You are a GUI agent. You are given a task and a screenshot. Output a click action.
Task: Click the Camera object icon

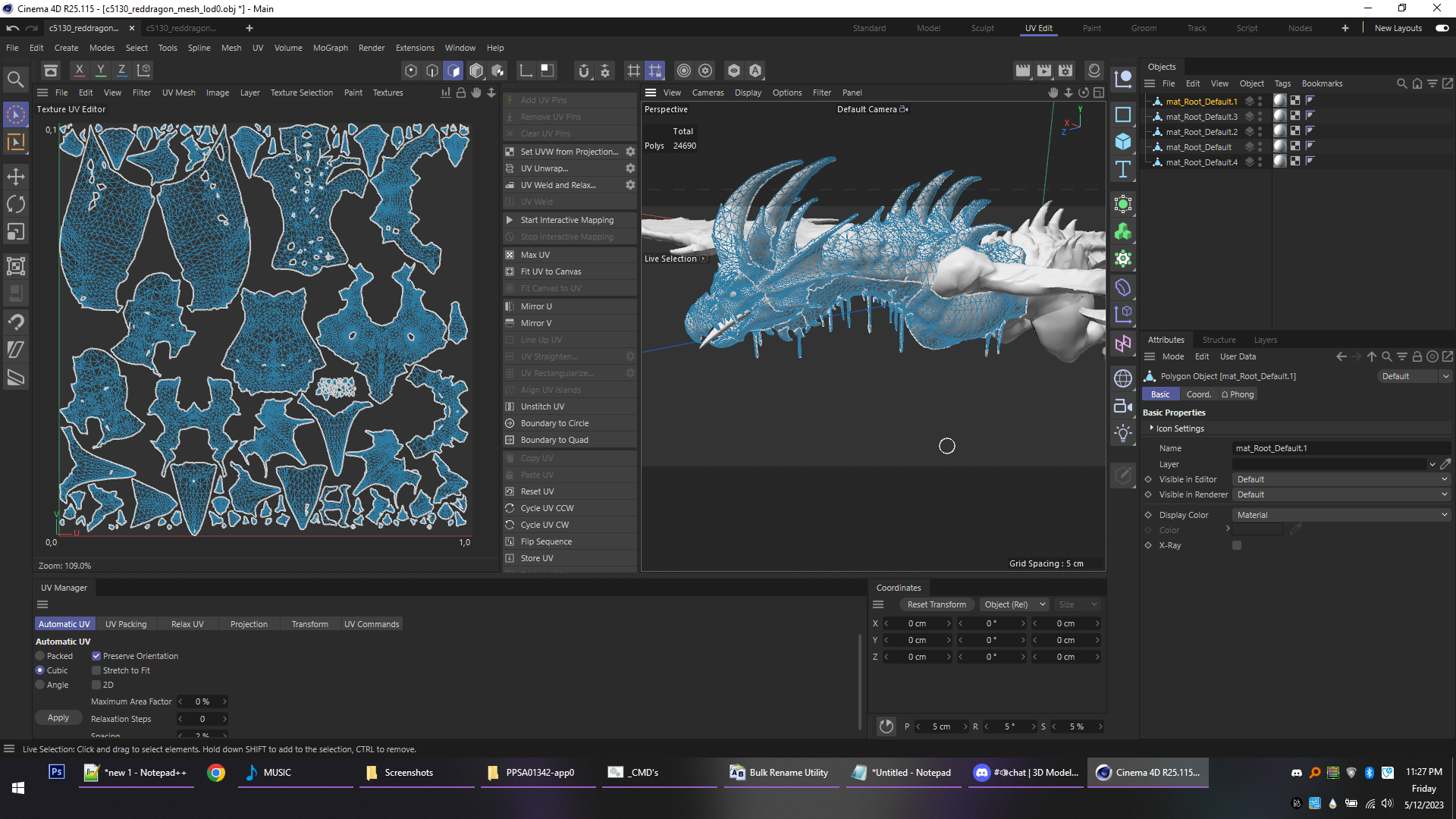1123,406
